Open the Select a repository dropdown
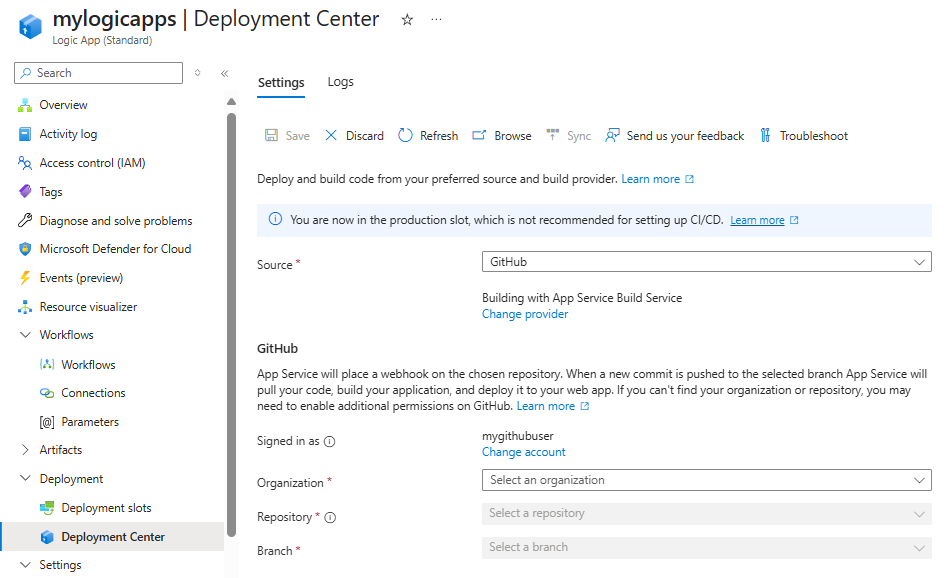The image size is (944, 578). coord(706,514)
